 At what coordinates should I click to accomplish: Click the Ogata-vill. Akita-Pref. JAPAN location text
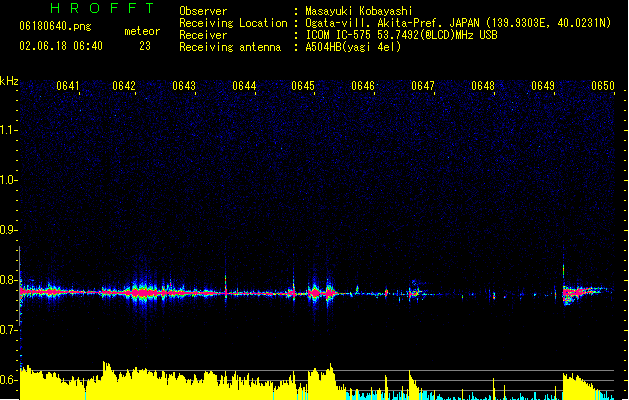click(458, 23)
